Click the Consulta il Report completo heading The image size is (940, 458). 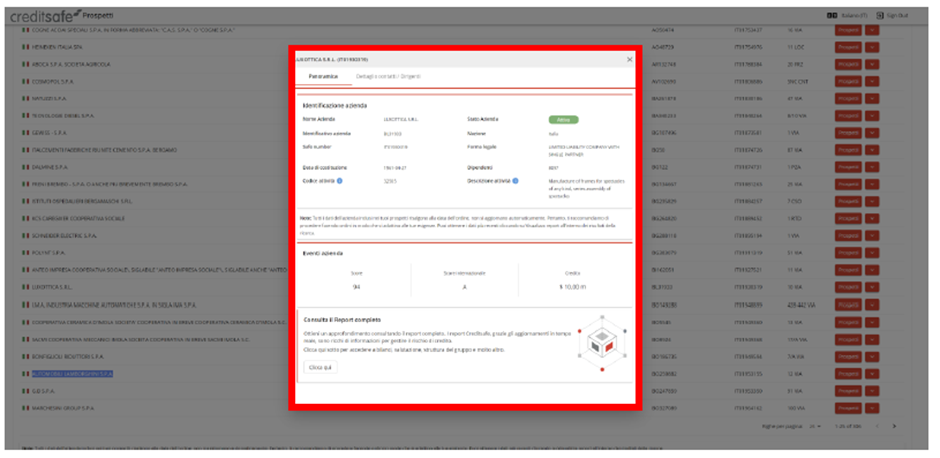click(x=342, y=320)
